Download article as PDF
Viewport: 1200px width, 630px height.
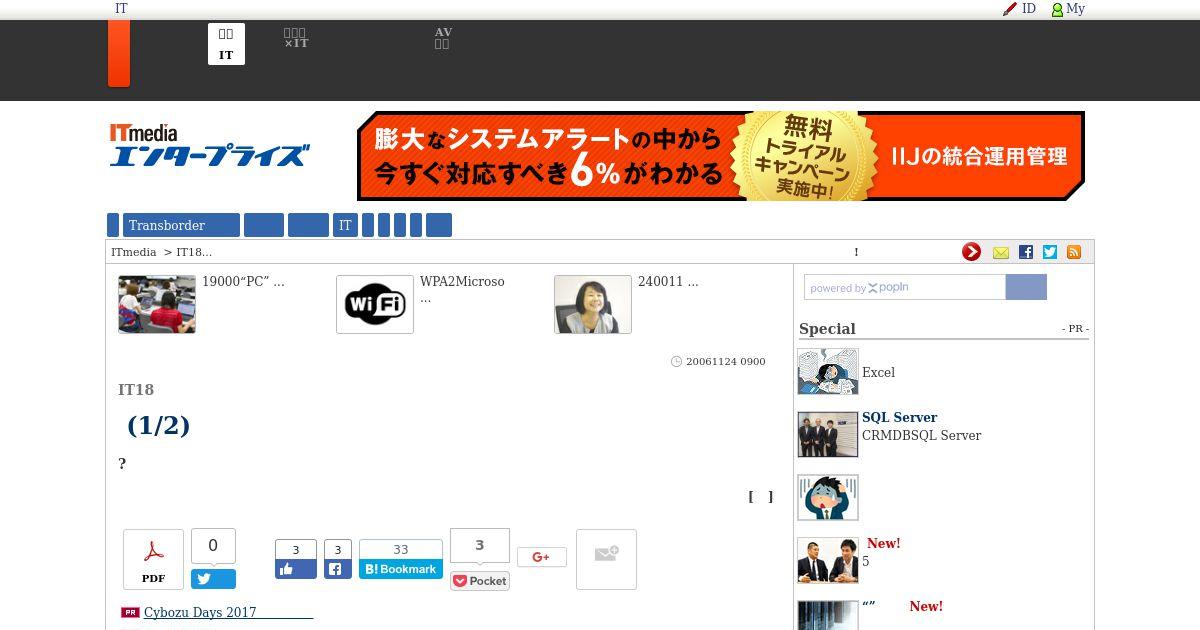(x=153, y=559)
